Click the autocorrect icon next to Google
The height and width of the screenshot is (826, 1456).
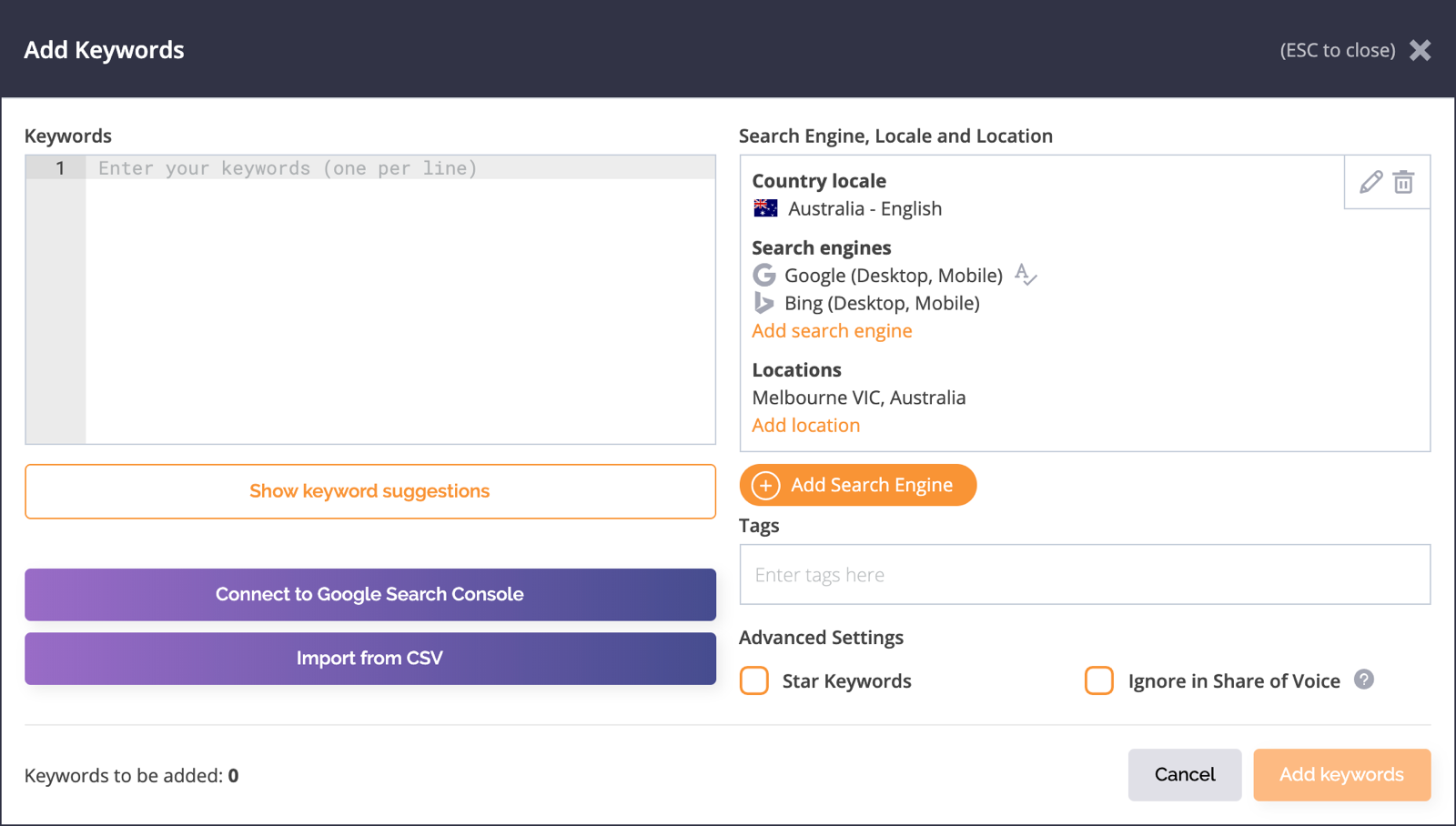[1026, 275]
